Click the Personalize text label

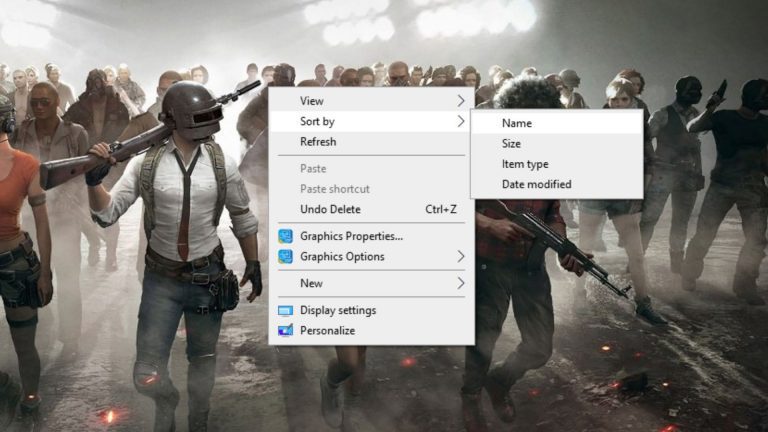click(327, 330)
